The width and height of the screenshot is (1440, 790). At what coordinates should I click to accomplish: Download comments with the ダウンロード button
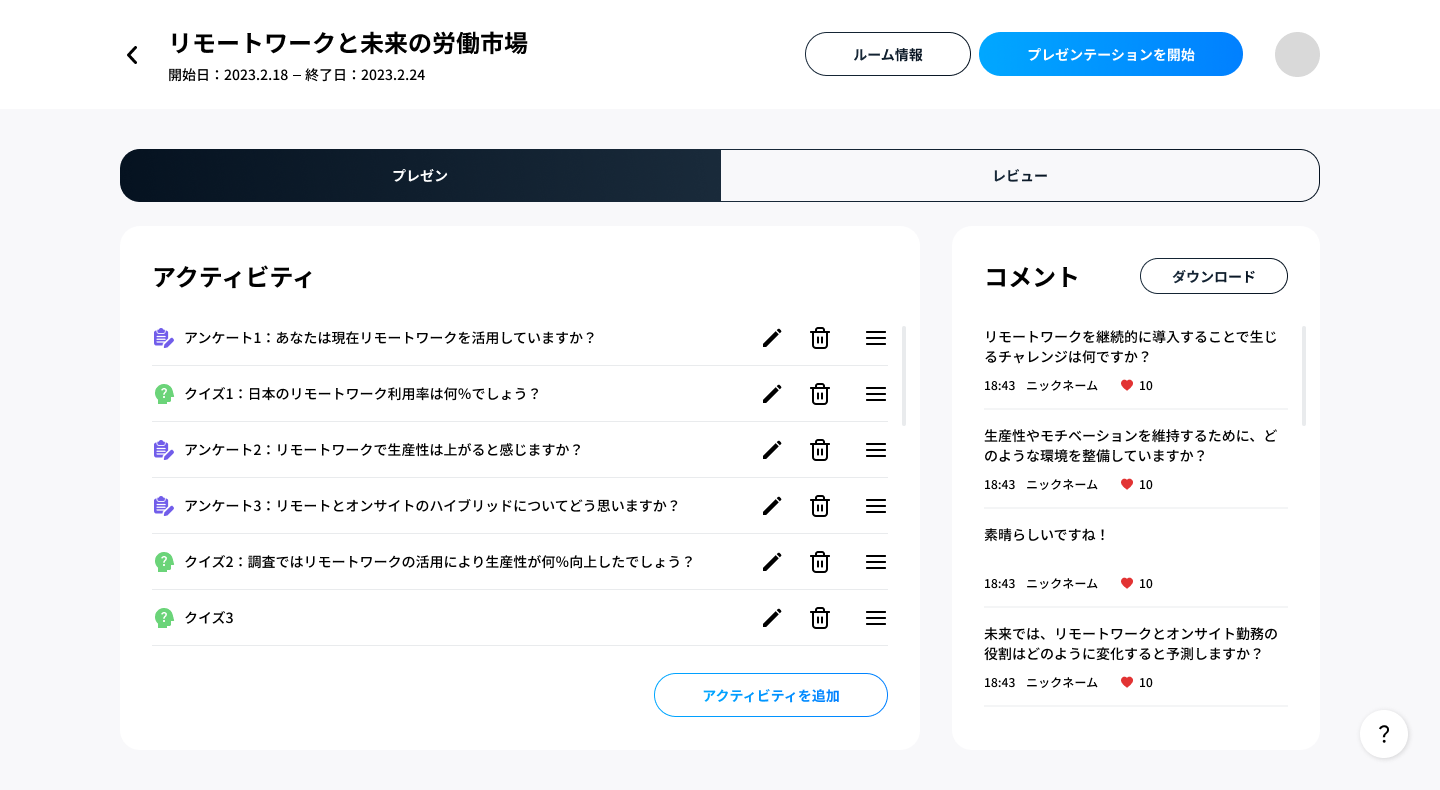click(x=1213, y=276)
